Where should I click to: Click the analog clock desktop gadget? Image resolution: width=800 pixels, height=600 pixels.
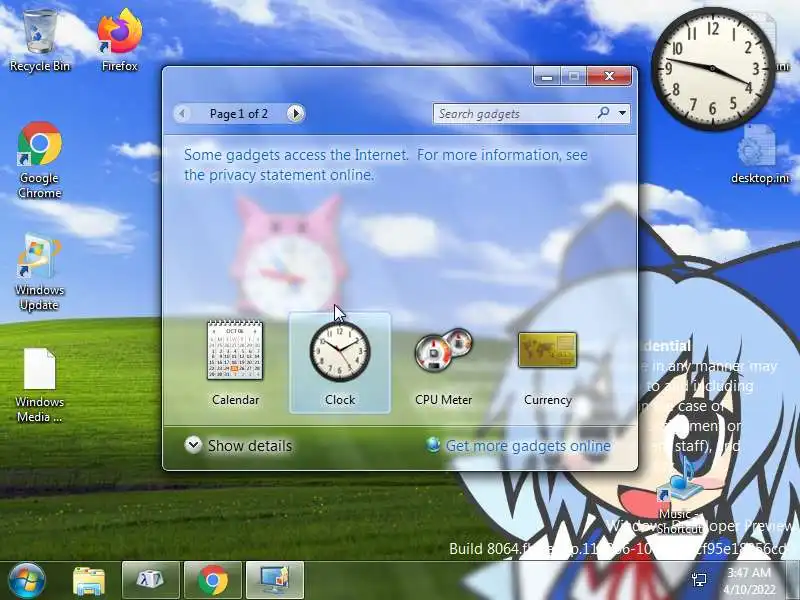(x=712, y=68)
